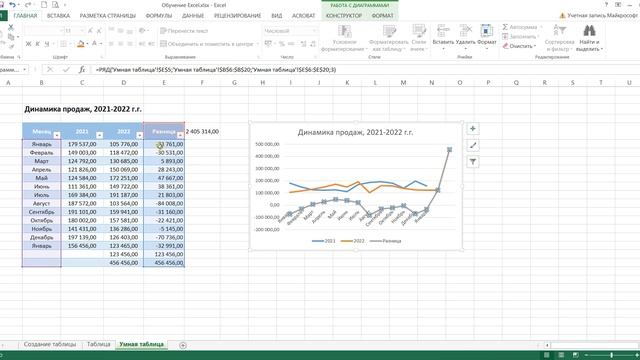Click the Вставить insert cells icon
This screenshot has width=640, height=360.
pos(443,31)
